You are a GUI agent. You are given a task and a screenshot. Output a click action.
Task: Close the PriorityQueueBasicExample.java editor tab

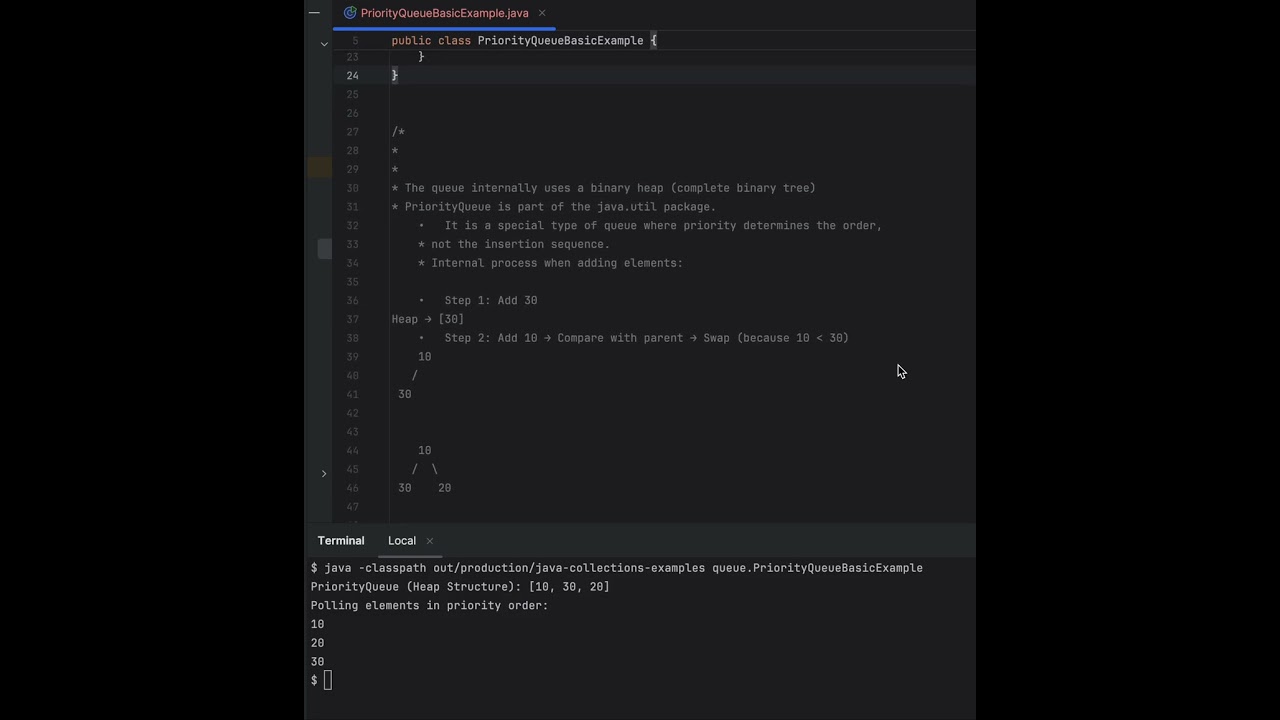542,13
